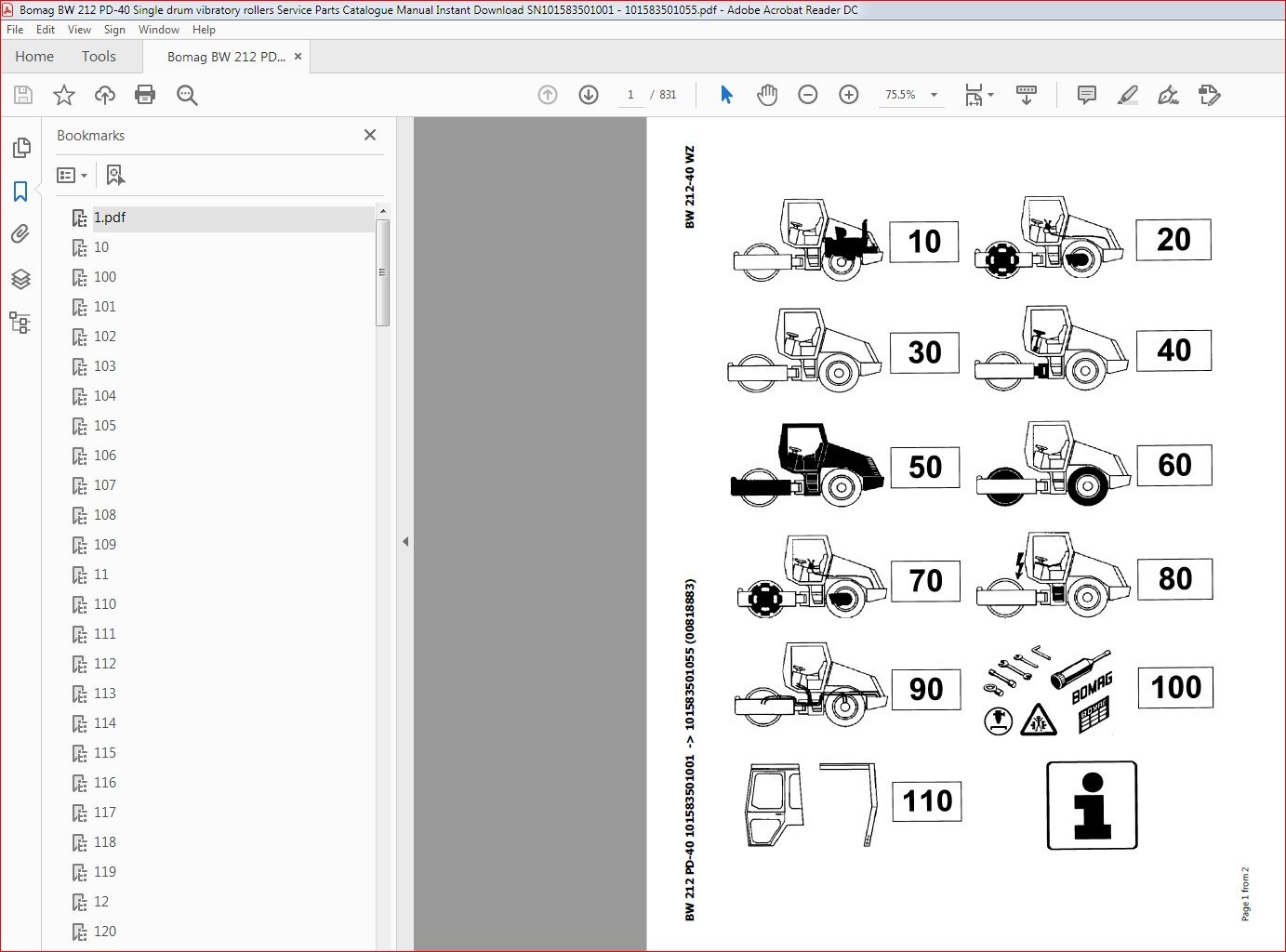Open bookmark 107
The image size is (1286, 952).
pyautogui.click(x=105, y=485)
